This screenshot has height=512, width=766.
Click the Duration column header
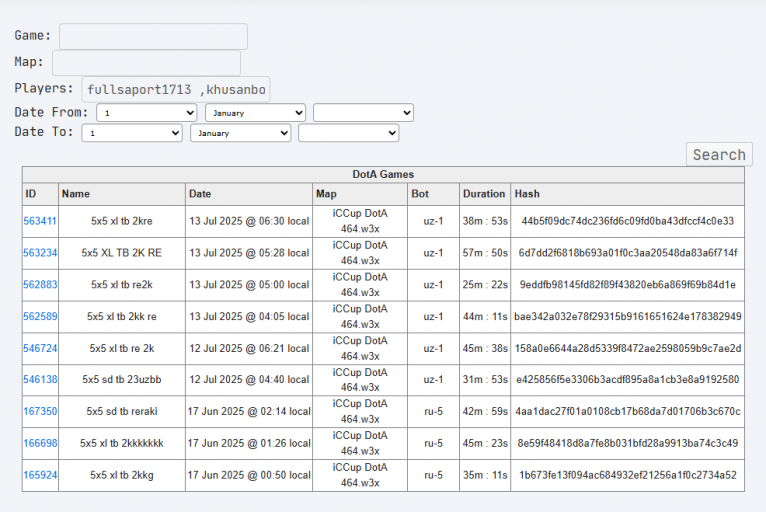click(485, 194)
